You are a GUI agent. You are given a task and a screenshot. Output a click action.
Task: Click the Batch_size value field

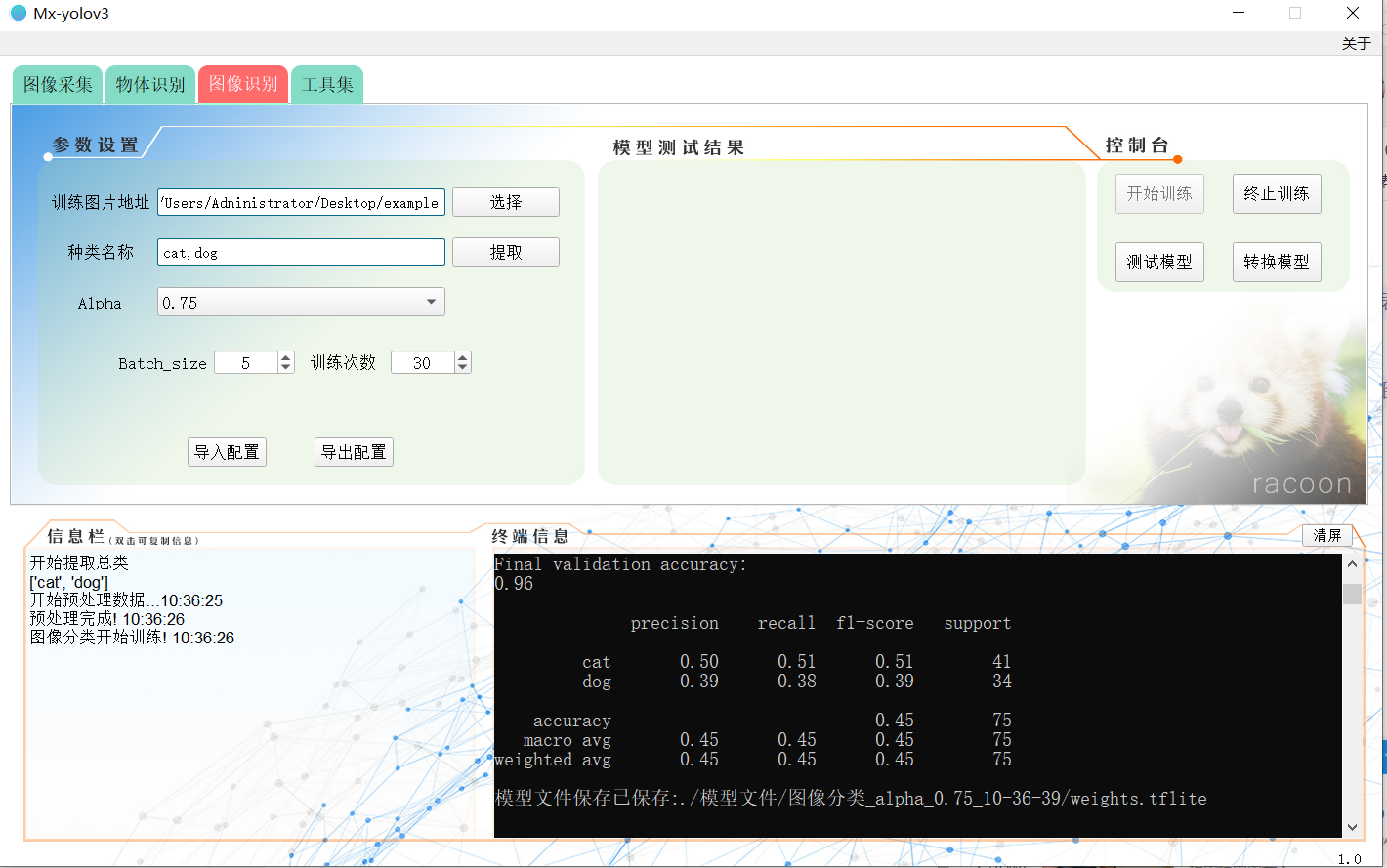pyautogui.click(x=246, y=363)
